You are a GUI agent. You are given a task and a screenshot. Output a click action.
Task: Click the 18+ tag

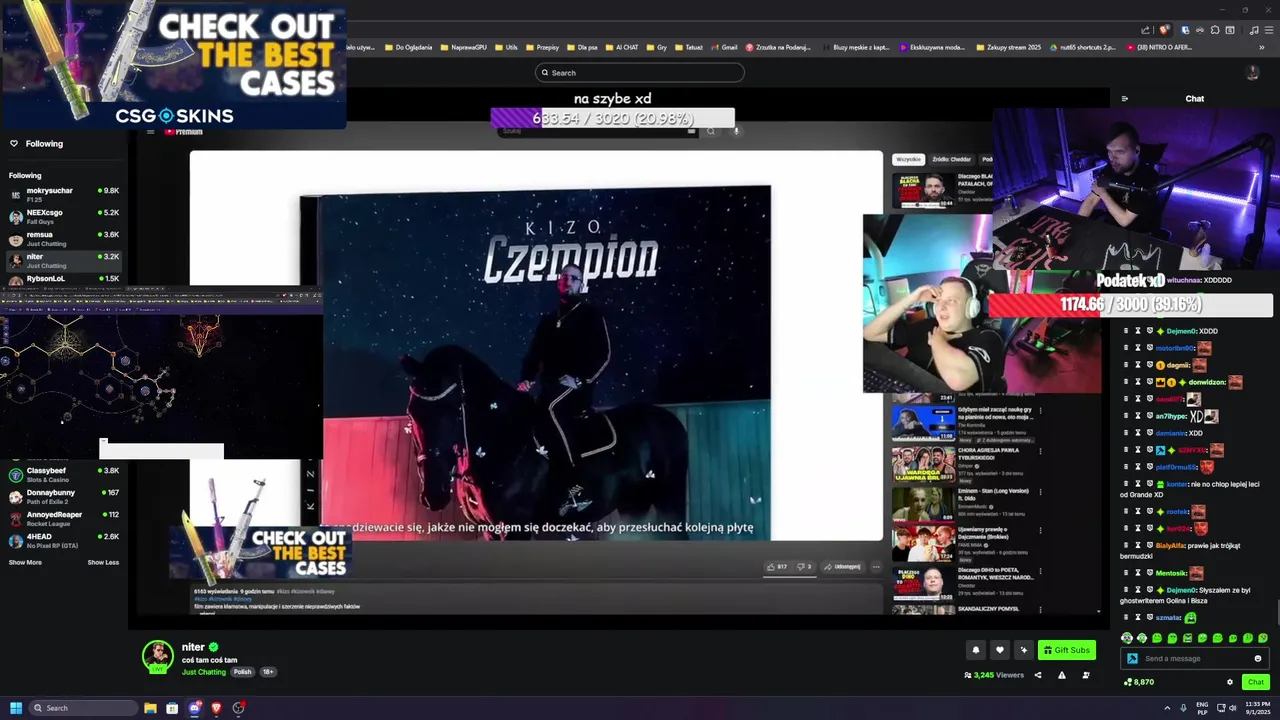tap(268, 672)
